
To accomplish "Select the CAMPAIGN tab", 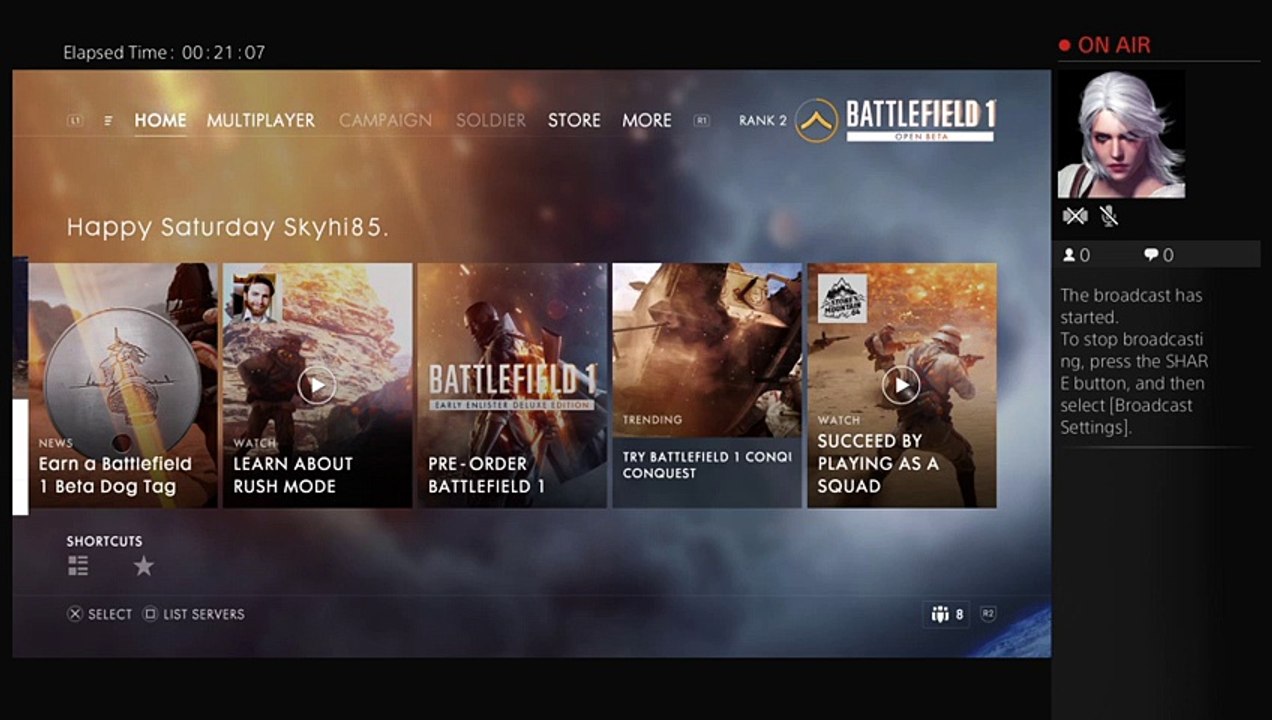I will coord(385,120).
